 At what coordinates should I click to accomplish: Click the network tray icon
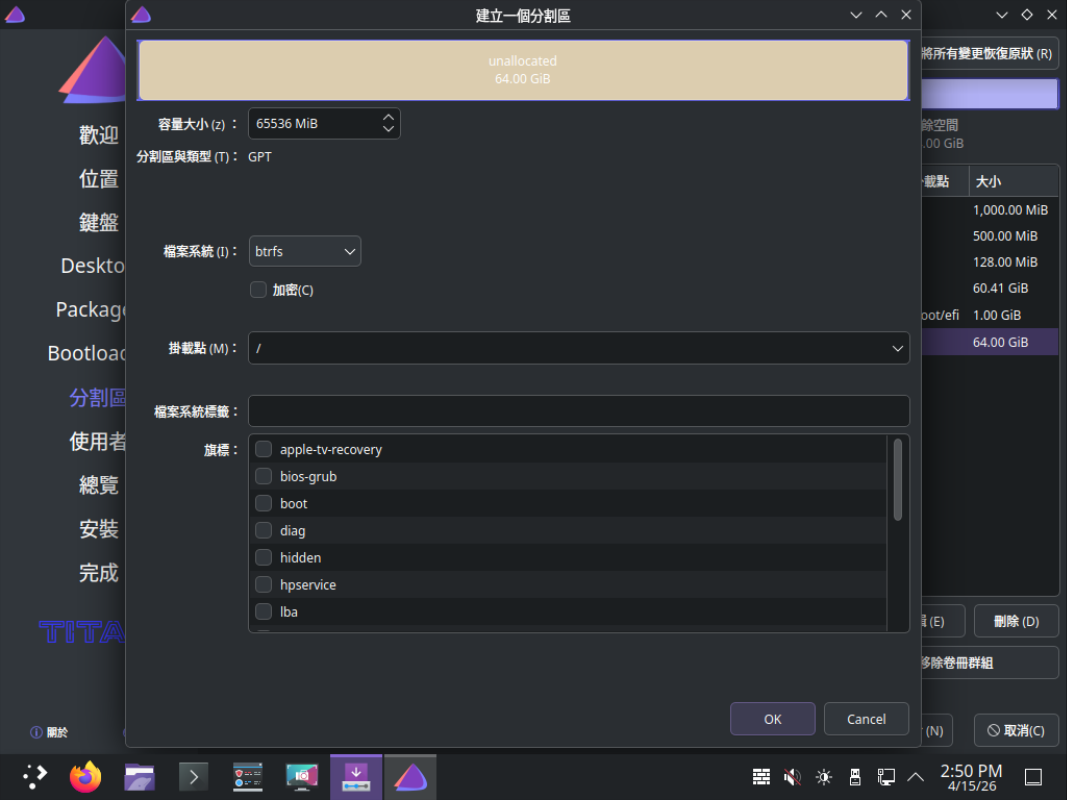[x=885, y=777]
